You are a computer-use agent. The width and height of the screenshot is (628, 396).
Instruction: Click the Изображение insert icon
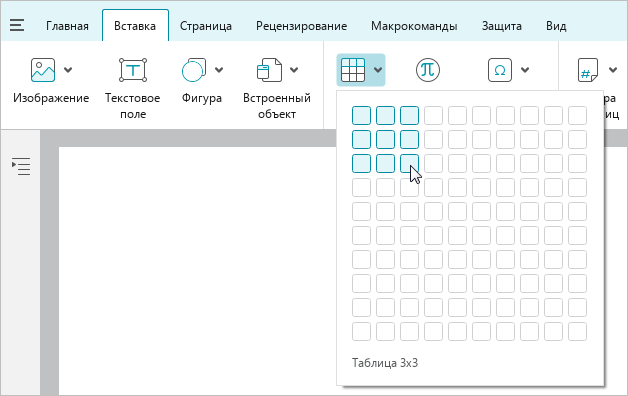point(43,70)
